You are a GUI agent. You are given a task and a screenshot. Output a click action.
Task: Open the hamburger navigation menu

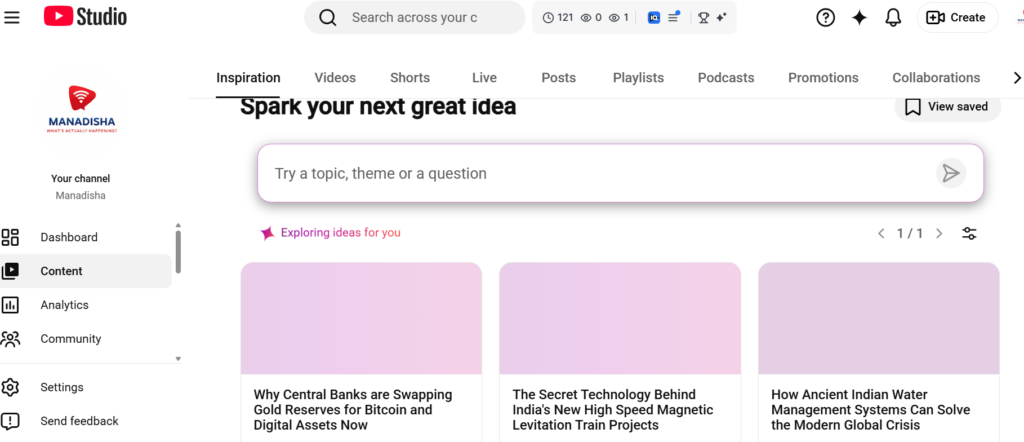coord(12,17)
